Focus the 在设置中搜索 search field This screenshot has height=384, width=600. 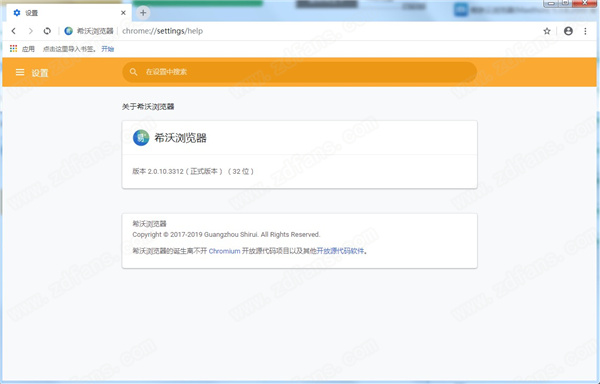point(299,72)
